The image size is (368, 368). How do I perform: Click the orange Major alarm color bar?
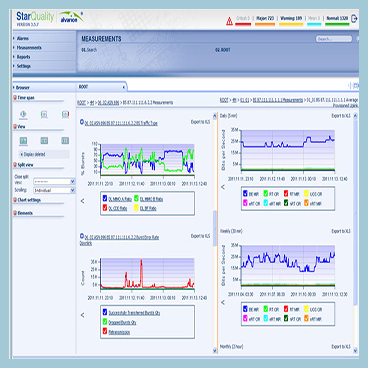(265, 24)
